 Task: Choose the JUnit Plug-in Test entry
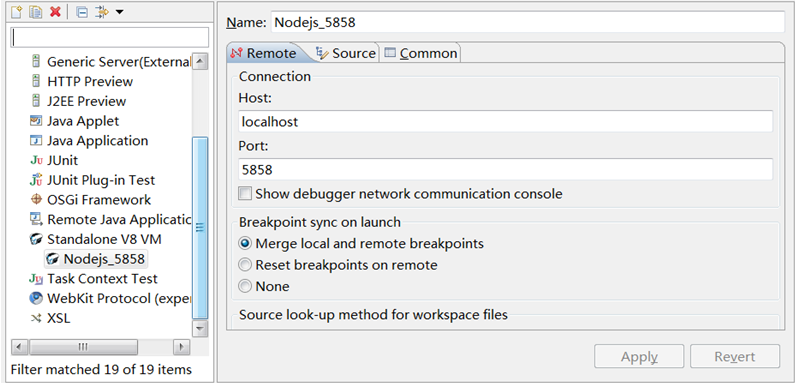[x=93, y=180]
